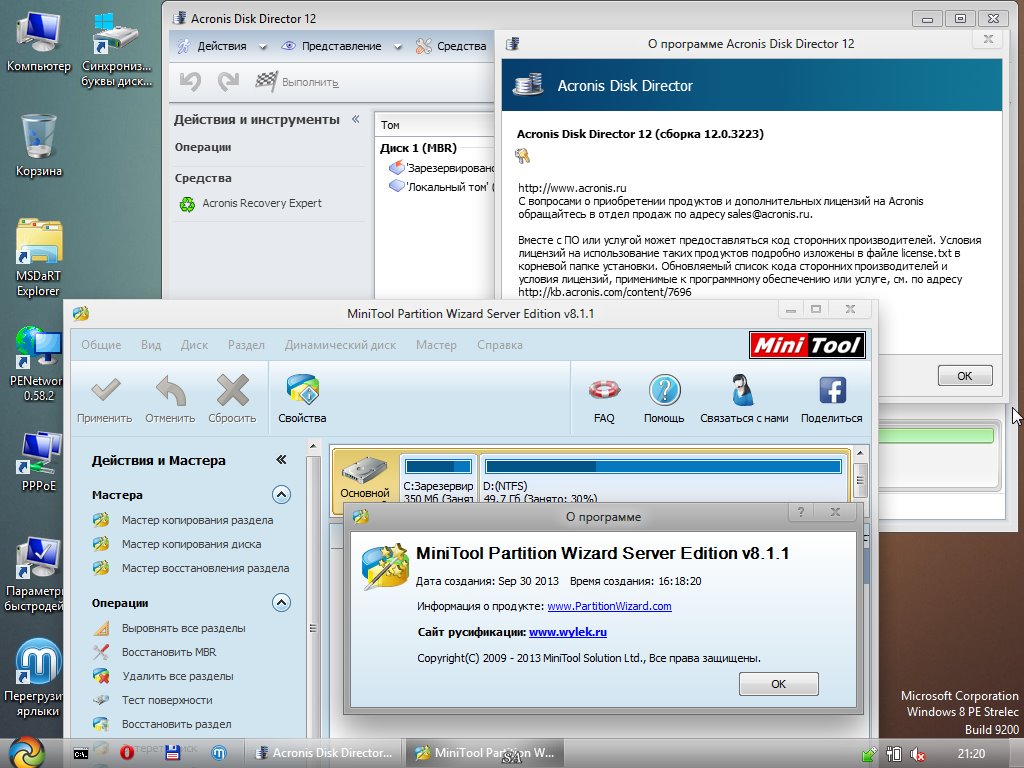Open the Справка menu in MiniTool
1024x768 pixels.
(x=500, y=345)
